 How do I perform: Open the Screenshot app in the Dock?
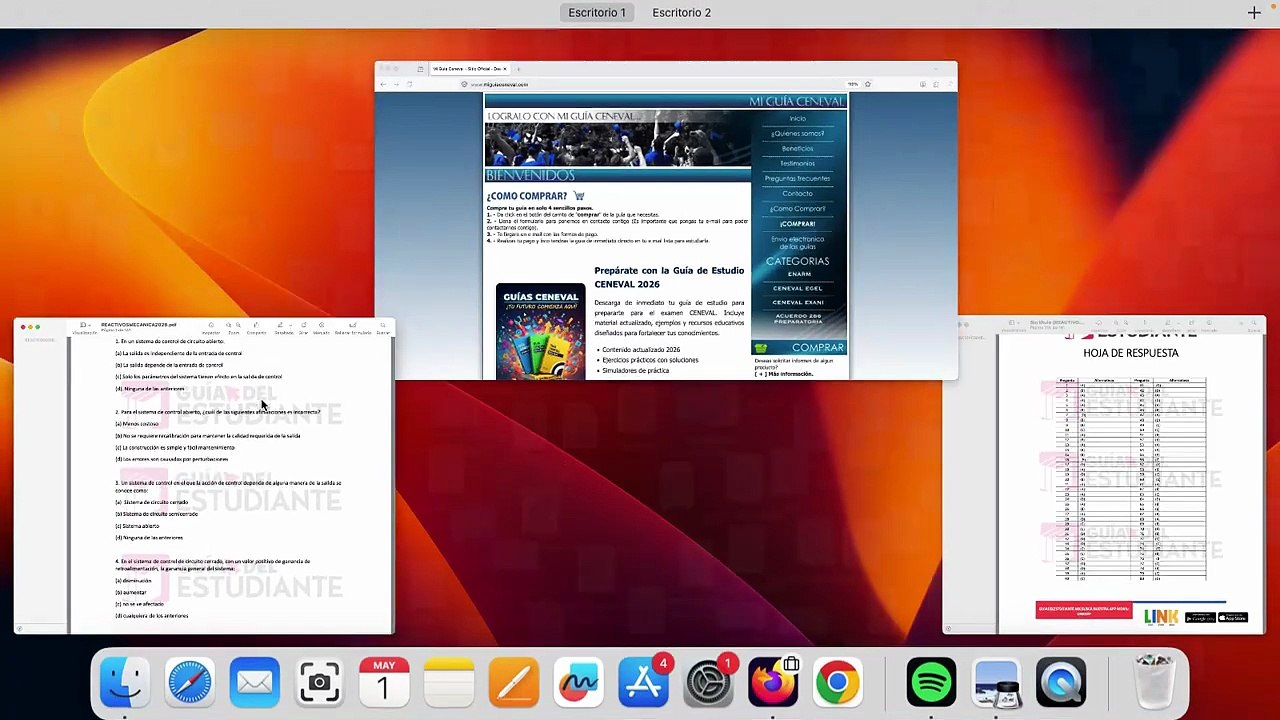point(319,683)
